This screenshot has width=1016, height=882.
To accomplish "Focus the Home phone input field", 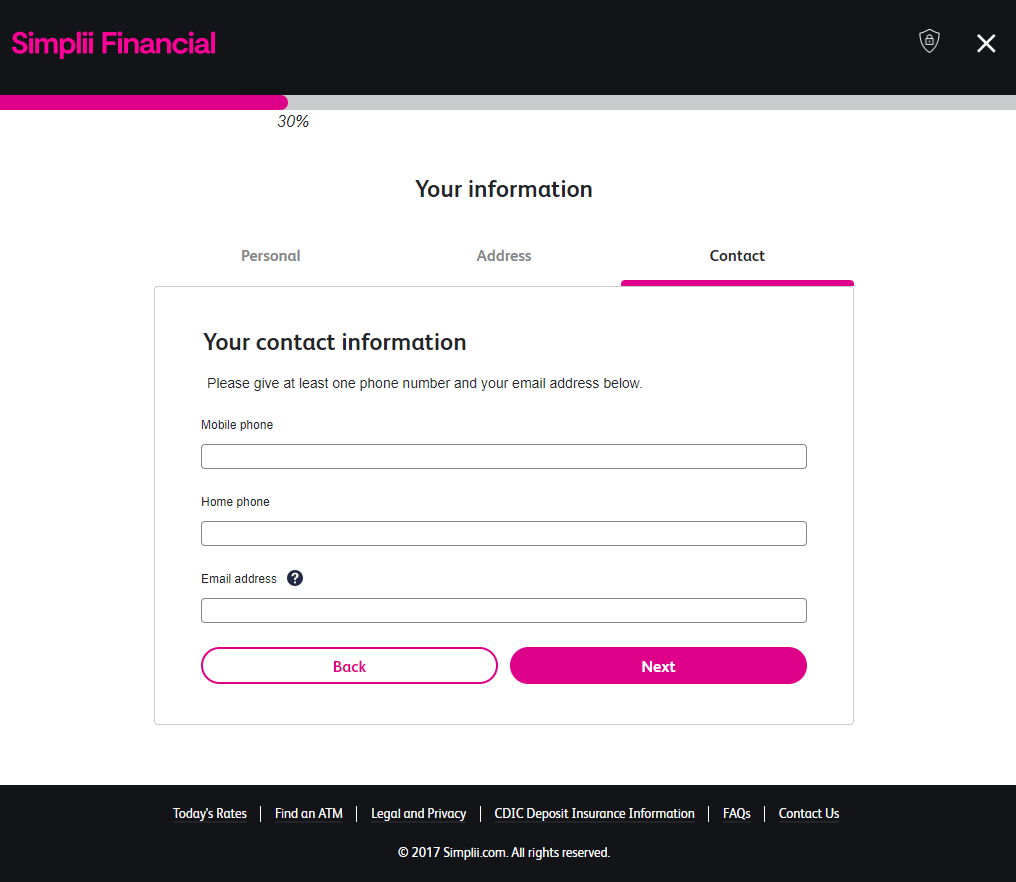I will [x=503, y=533].
